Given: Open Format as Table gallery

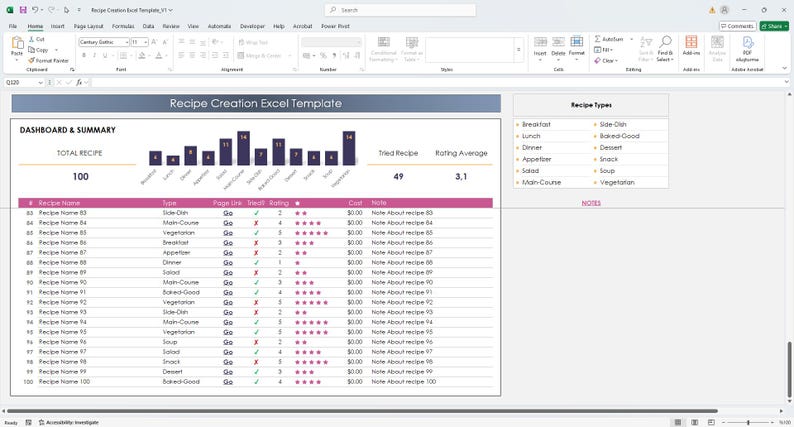Looking at the screenshot, I should point(412,49).
